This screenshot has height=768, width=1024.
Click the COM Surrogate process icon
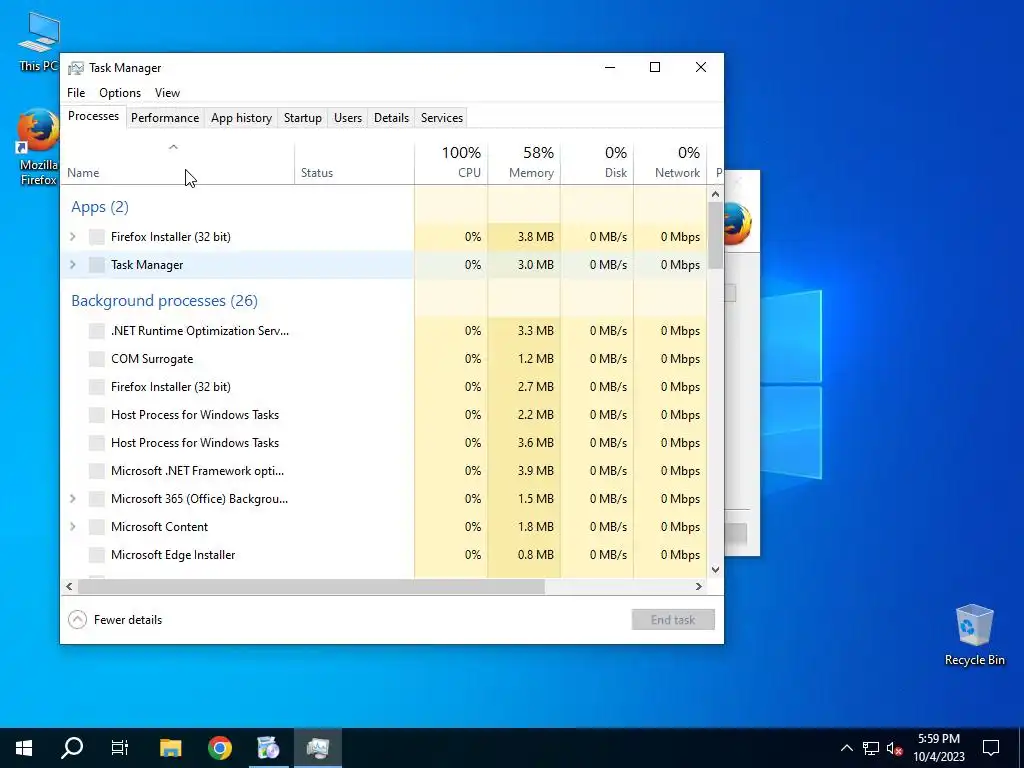pos(97,359)
